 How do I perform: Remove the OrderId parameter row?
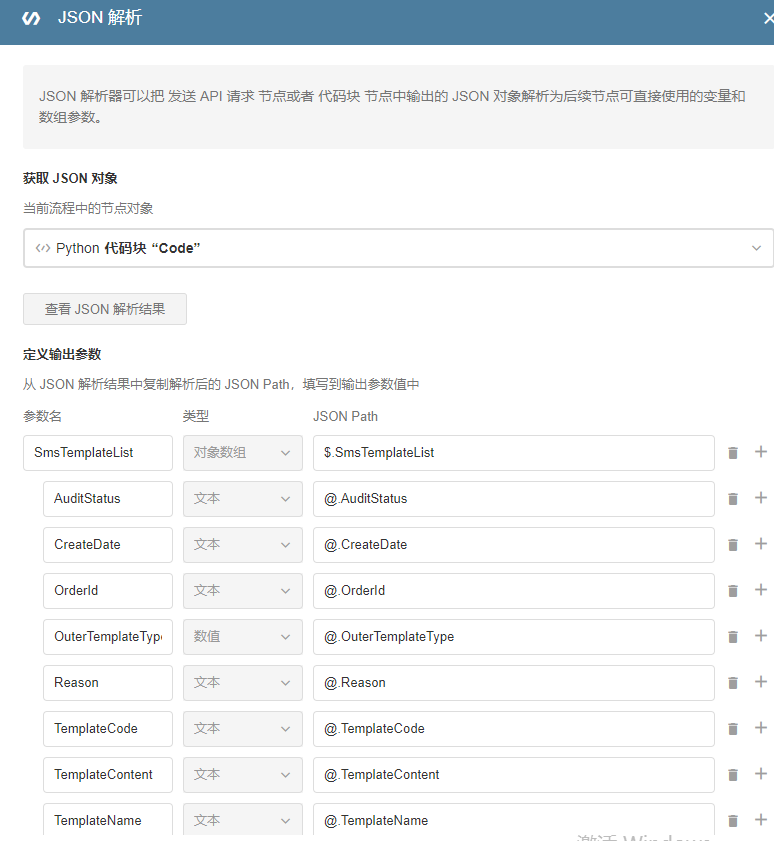click(x=733, y=591)
